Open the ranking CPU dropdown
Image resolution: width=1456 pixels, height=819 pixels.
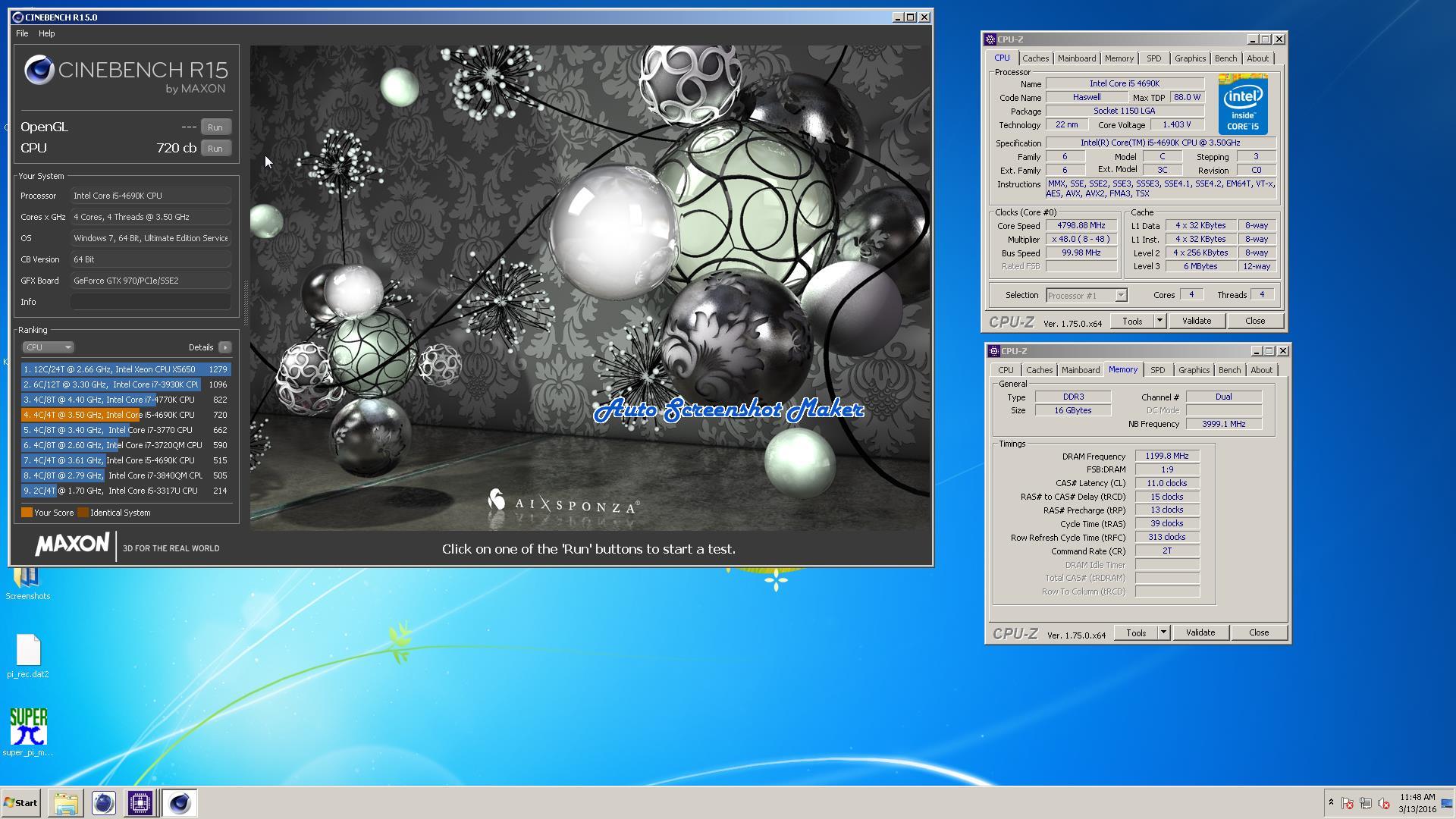[x=48, y=347]
